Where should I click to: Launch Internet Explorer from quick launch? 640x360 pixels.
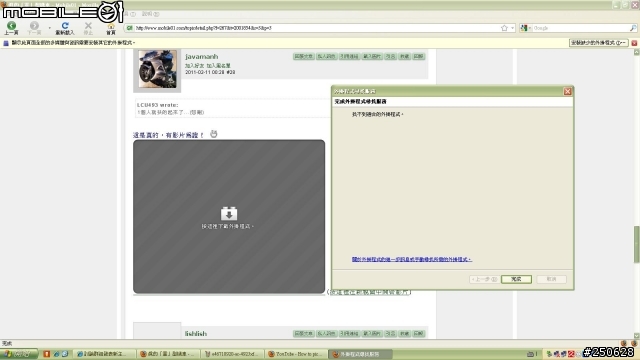(56, 354)
